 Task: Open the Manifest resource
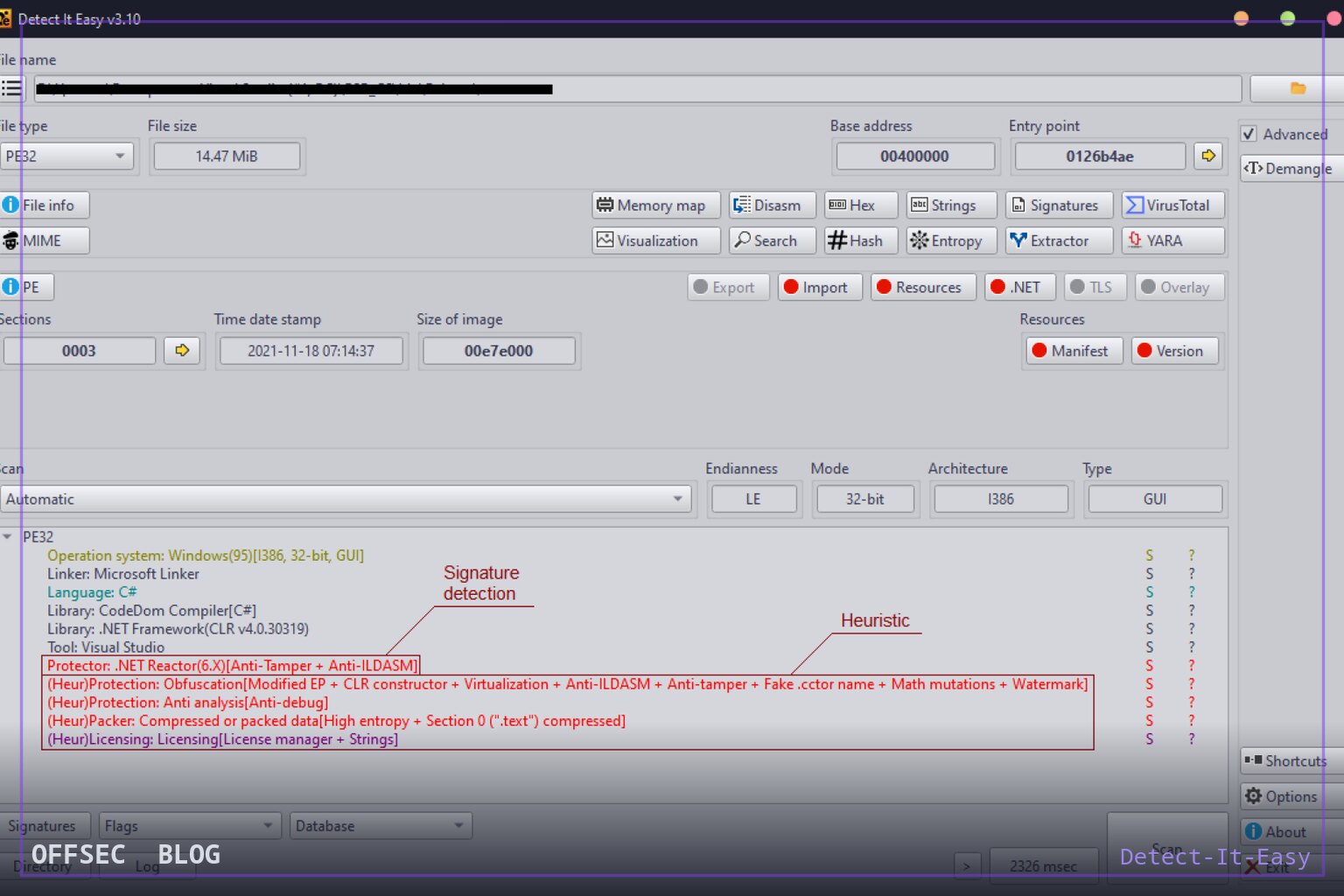(1074, 351)
